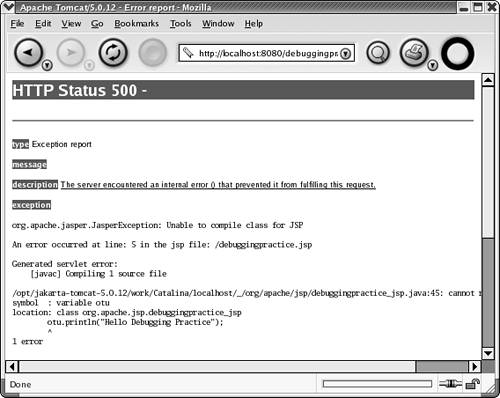Screen dimensions: 500x398
Task: Click the 'An error occurred at line: 5' line
Action: tap(162, 245)
